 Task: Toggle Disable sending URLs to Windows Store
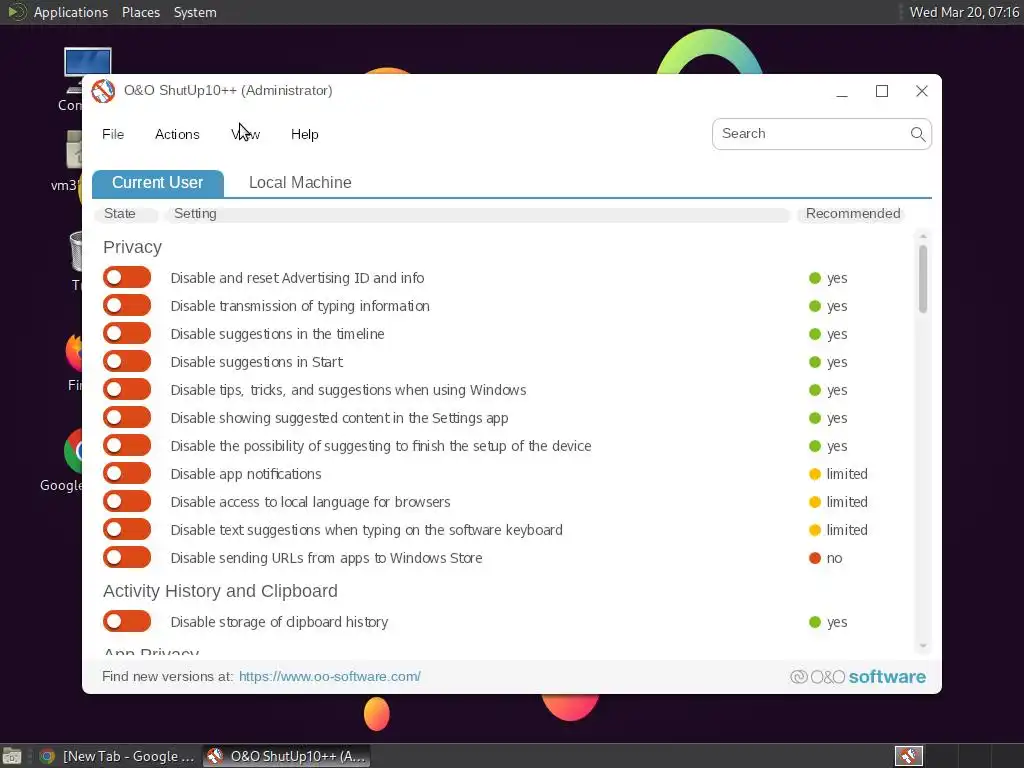(127, 558)
